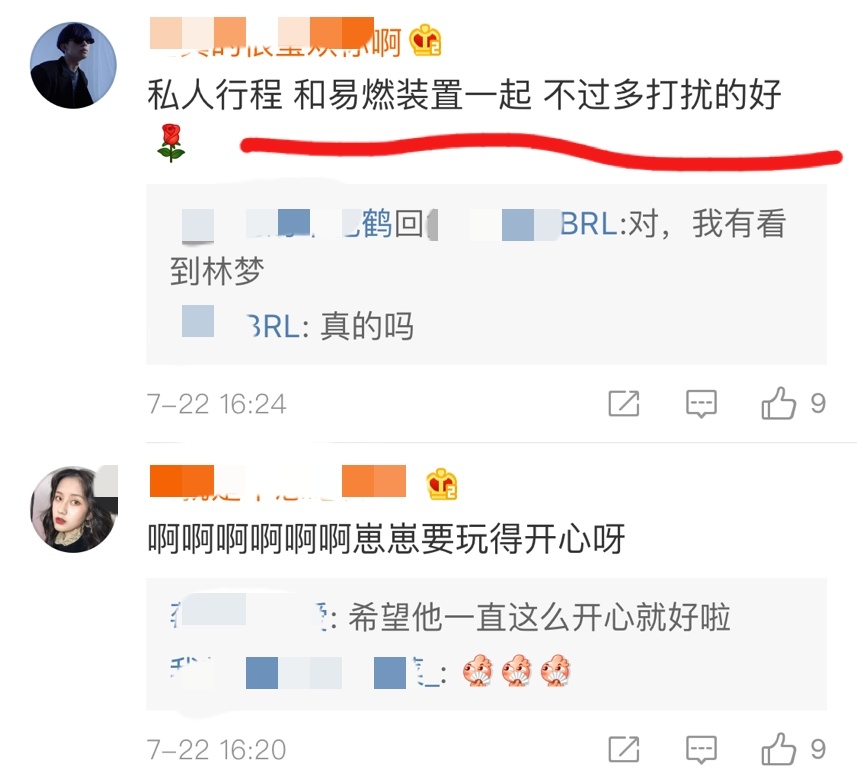Open second commenter's blurred orange username
The height and width of the screenshot is (775, 857).
point(278,482)
